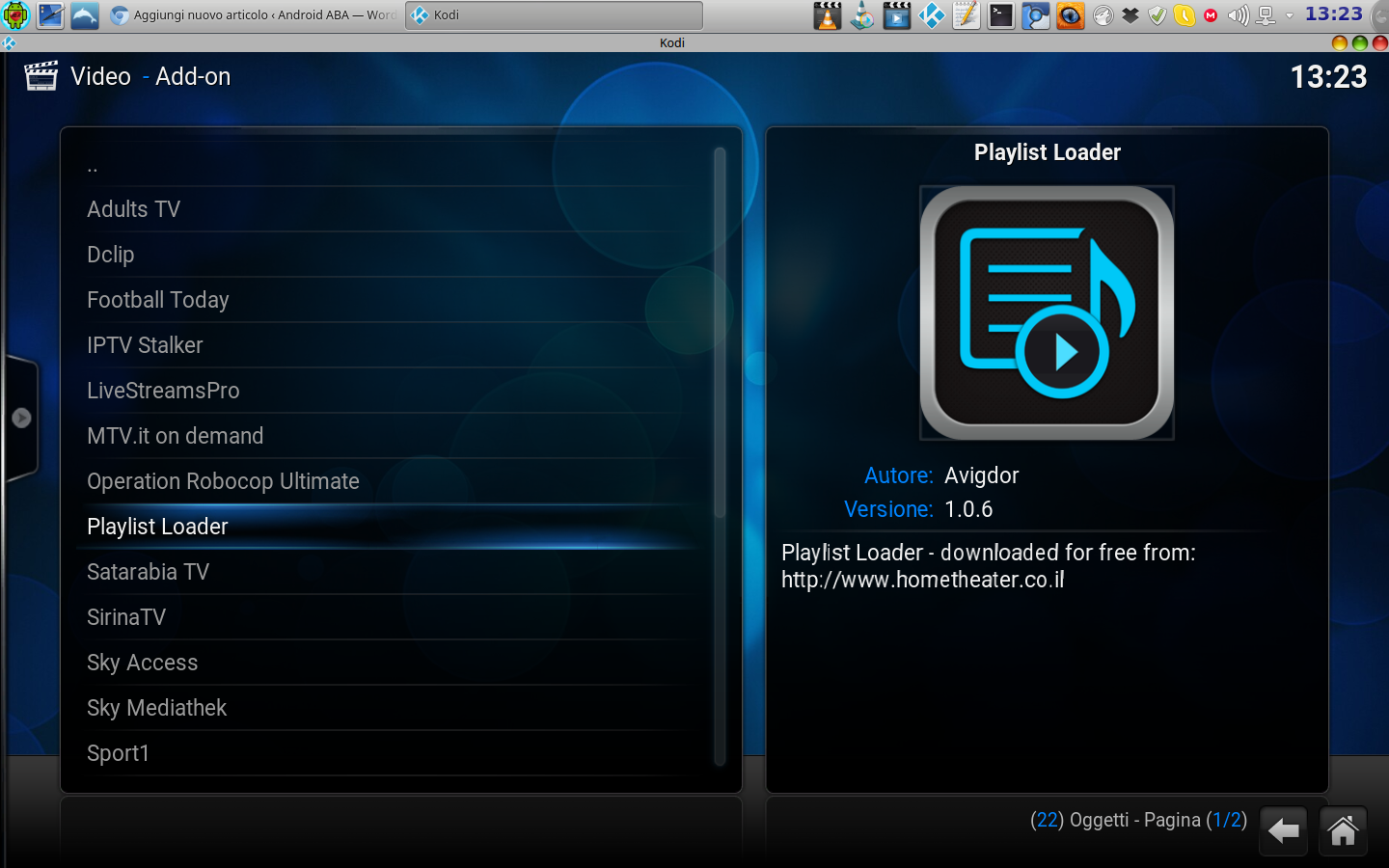
Task: Open the volume control speaker icon
Action: click(1239, 15)
